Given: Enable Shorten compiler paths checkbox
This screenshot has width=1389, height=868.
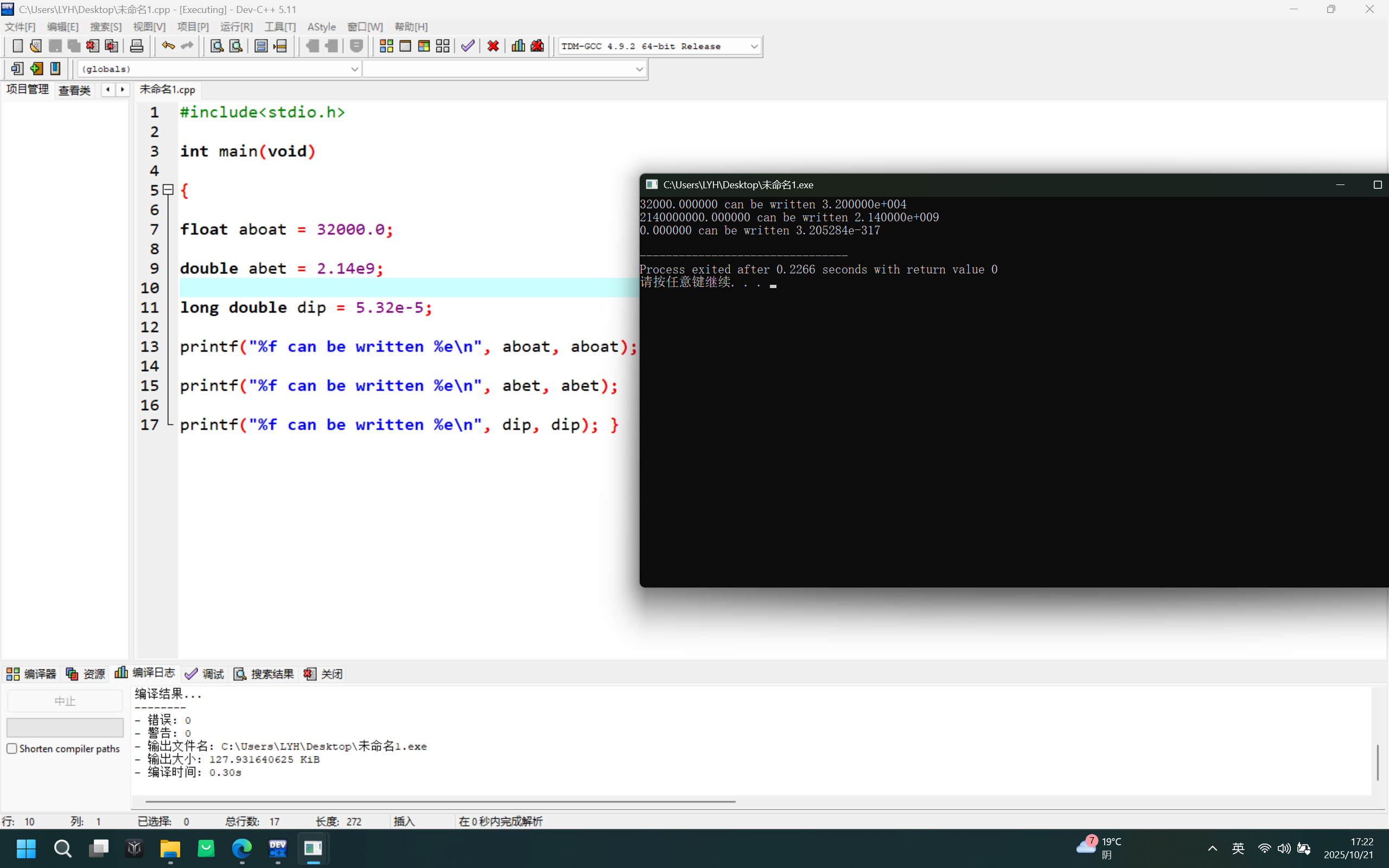Looking at the screenshot, I should pyautogui.click(x=12, y=749).
